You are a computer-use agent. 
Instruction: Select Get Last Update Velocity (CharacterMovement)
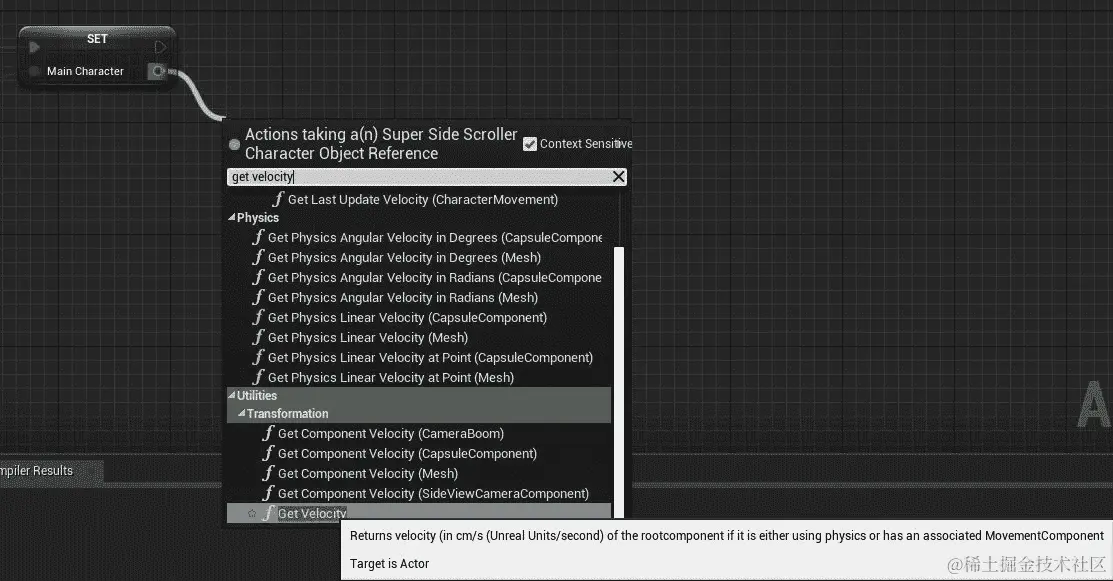click(422, 199)
